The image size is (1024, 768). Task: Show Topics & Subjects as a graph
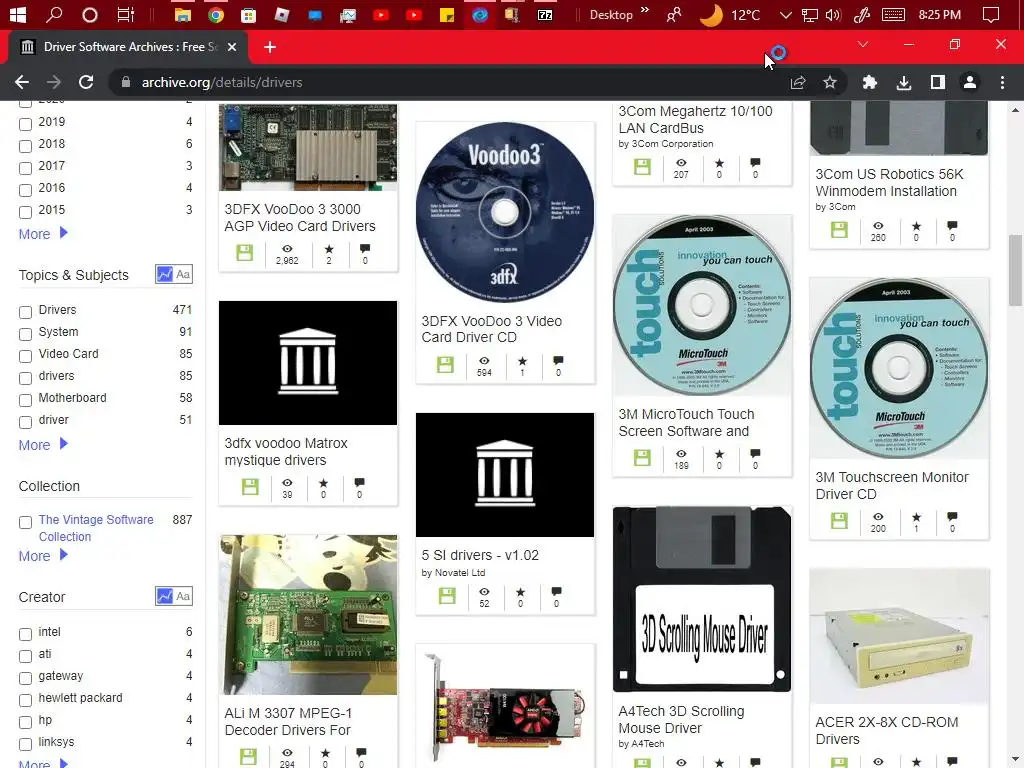164,274
